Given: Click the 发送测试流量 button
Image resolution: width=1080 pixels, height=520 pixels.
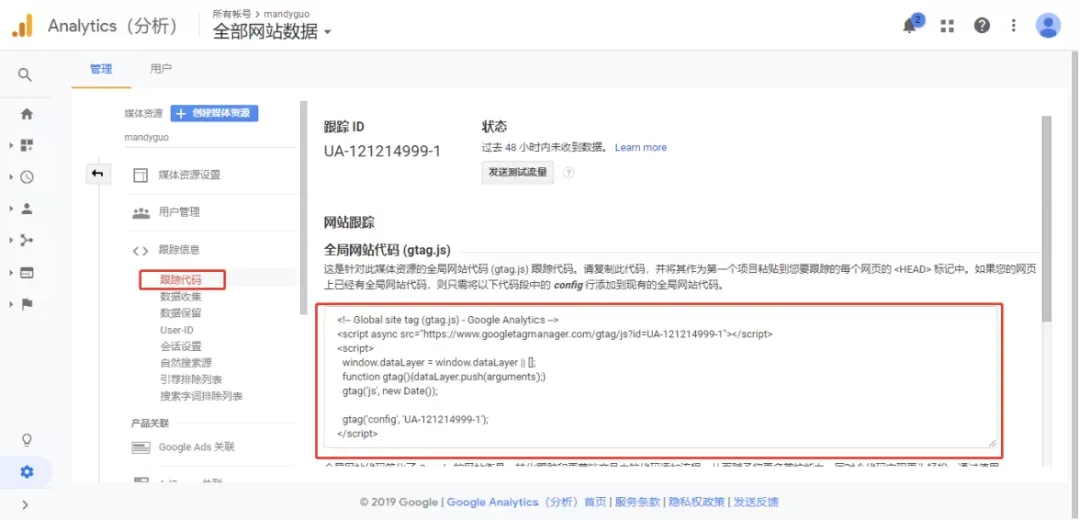Looking at the screenshot, I should pos(517,173).
